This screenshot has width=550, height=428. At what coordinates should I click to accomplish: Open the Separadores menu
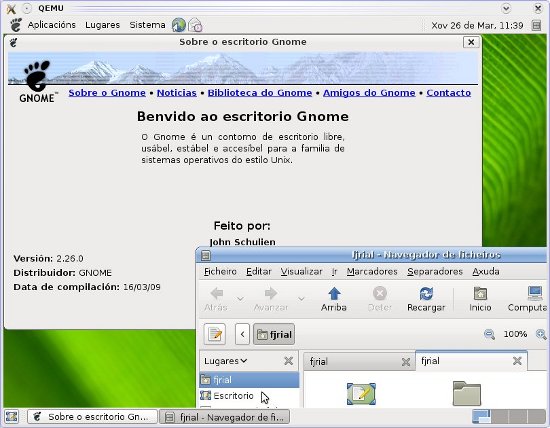coord(435,272)
